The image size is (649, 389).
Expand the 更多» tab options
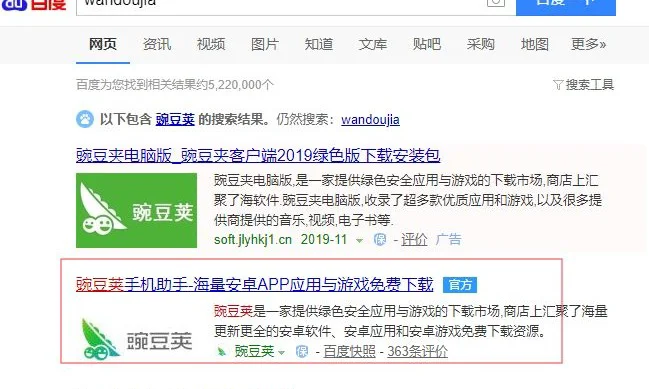click(x=589, y=44)
